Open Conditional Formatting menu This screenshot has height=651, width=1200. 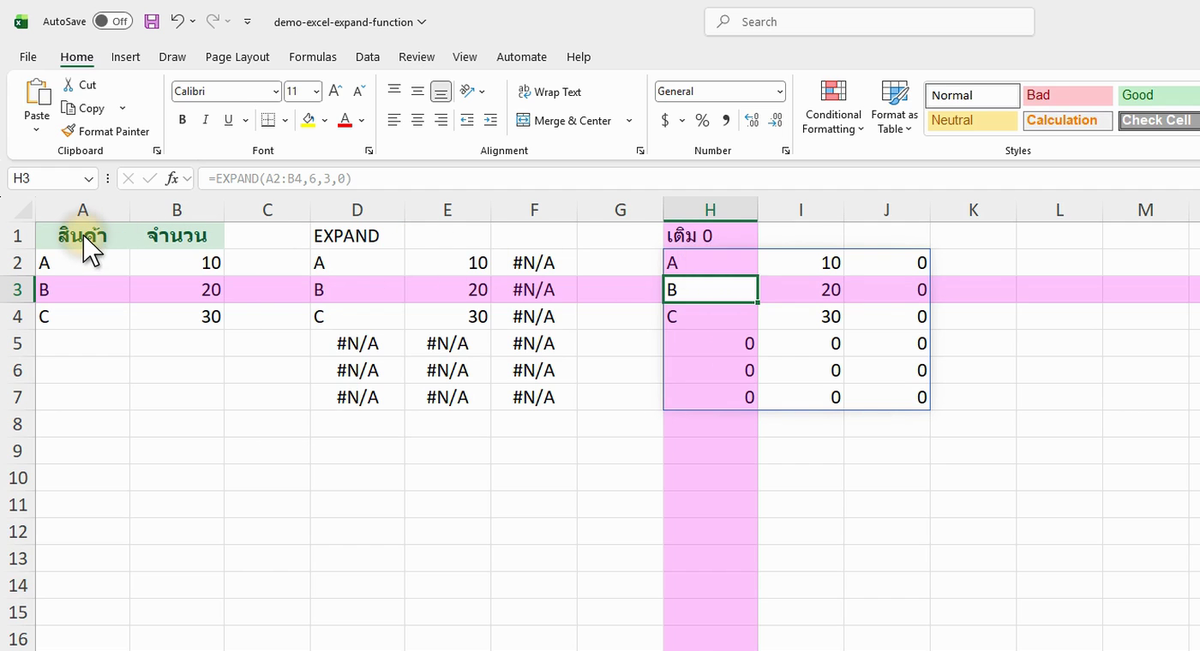tap(834, 107)
